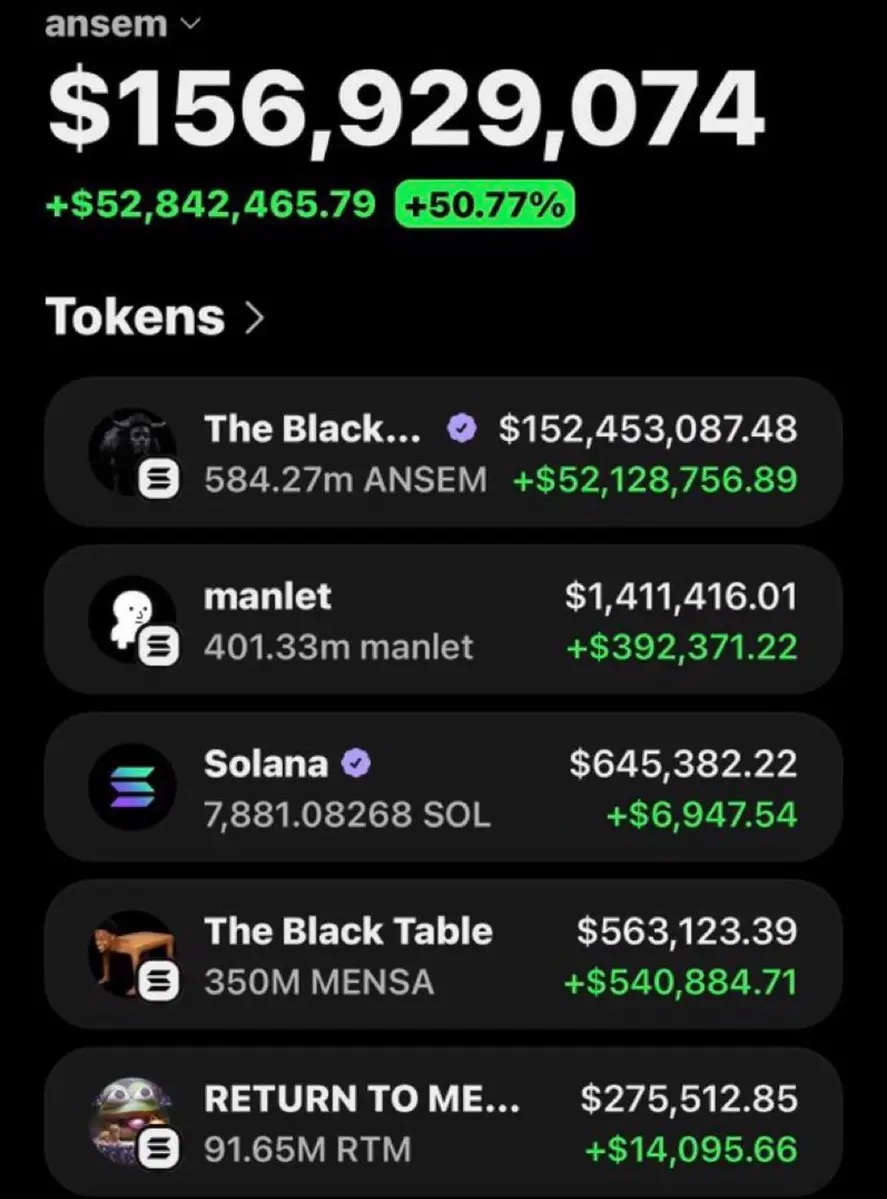Click Solana chain badge on manlet avatar
This screenshot has width=887, height=1199.
(x=158, y=648)
